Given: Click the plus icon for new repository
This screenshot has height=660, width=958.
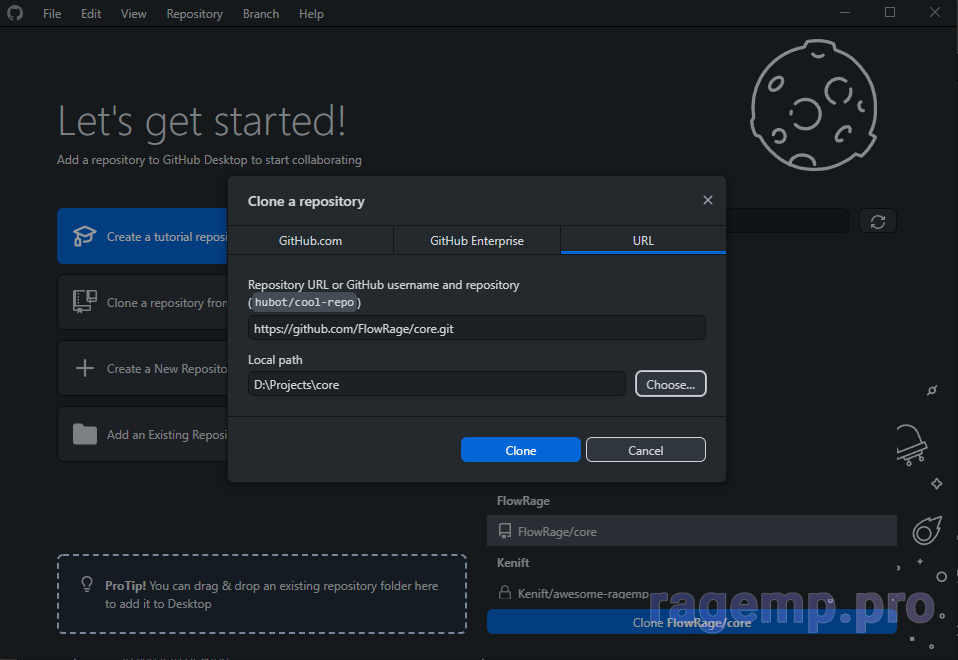Looking at the screenshot, I should point(84,368).
